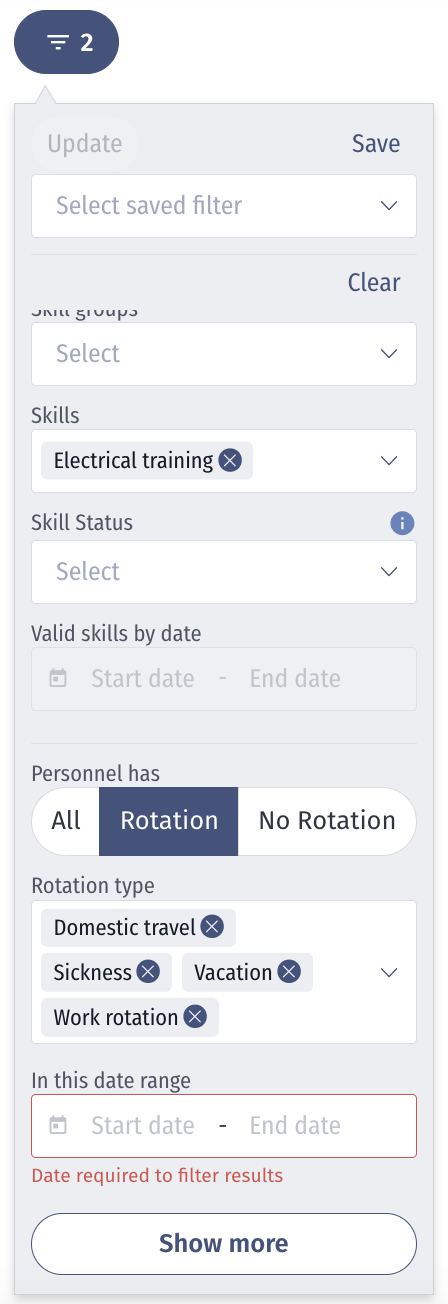
Task: Click the Save filter link
Action: click(376, 144)
